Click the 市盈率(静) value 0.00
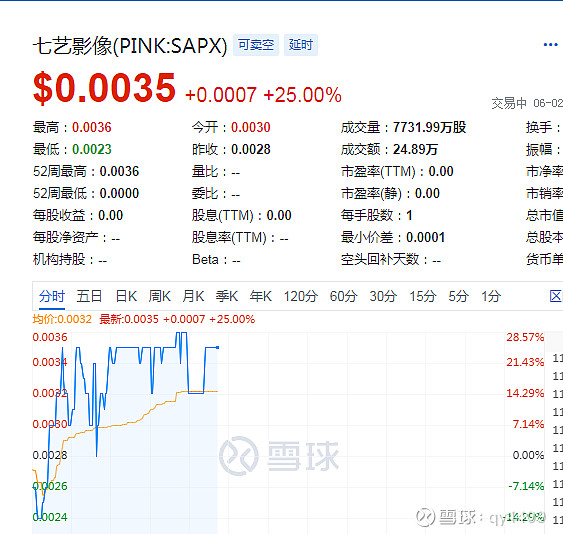The height and width of the screenshot is (534, 563). [x=427, y=194]
